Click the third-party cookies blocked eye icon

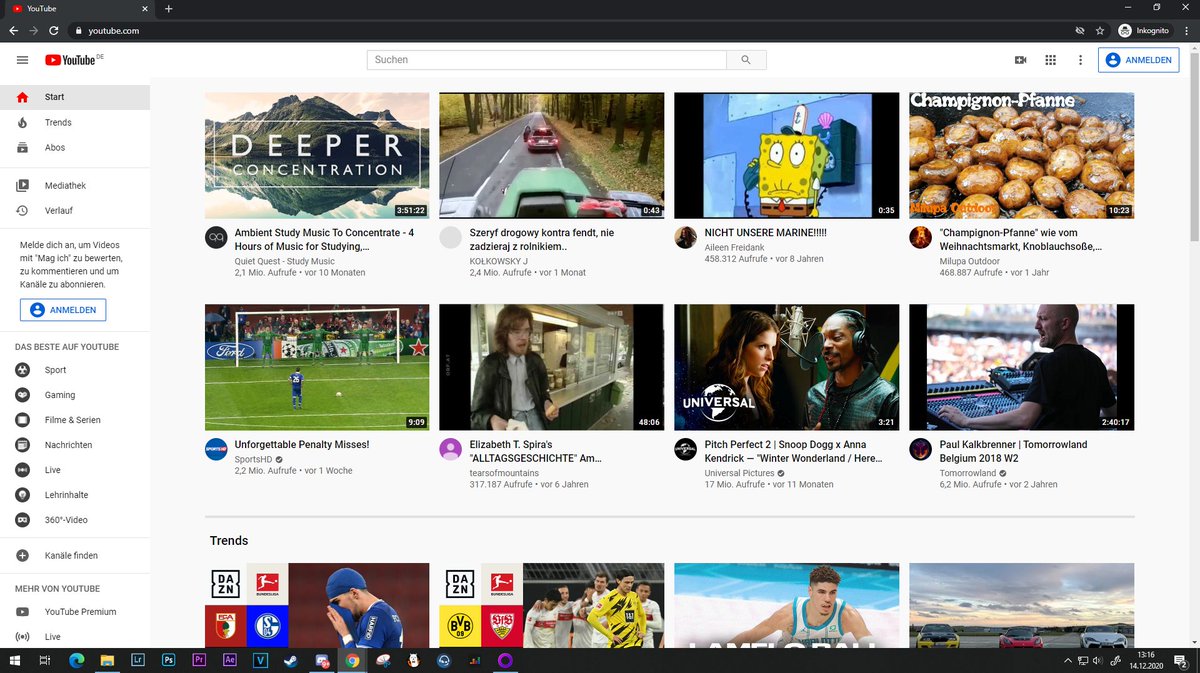(x=1080, y=31)
